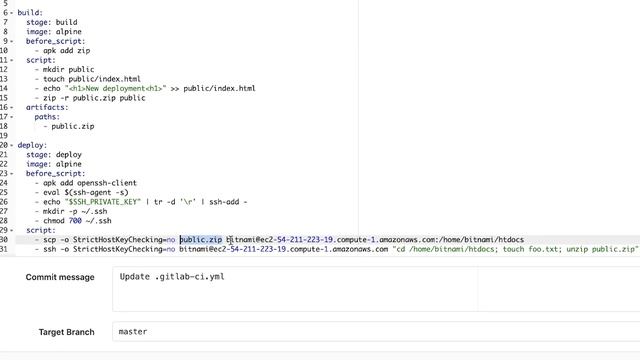
Task: Collapse the build: block at line 6
Action: pyautogui.click(x=11, y=13)
